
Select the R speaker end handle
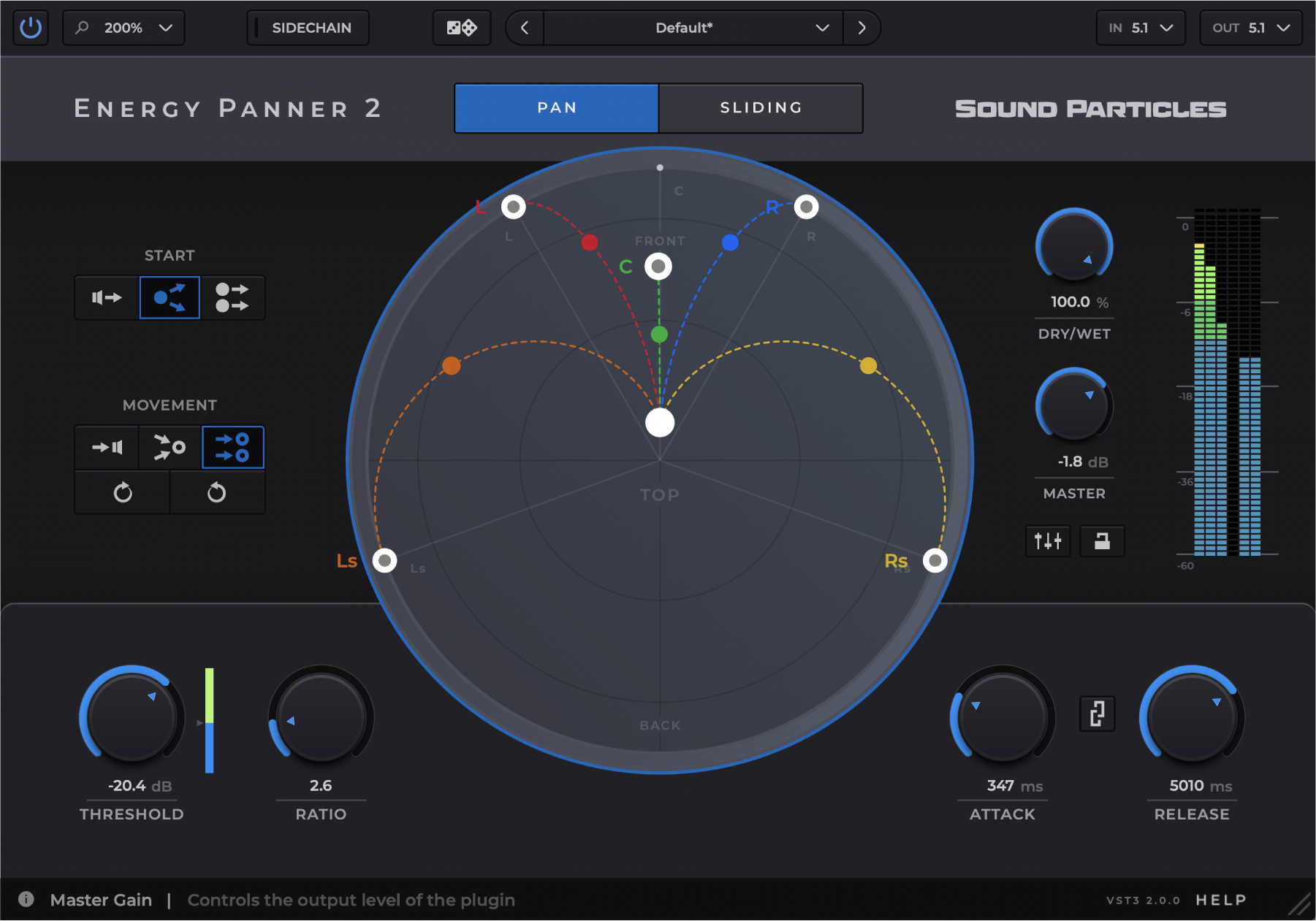pos(806,207)
